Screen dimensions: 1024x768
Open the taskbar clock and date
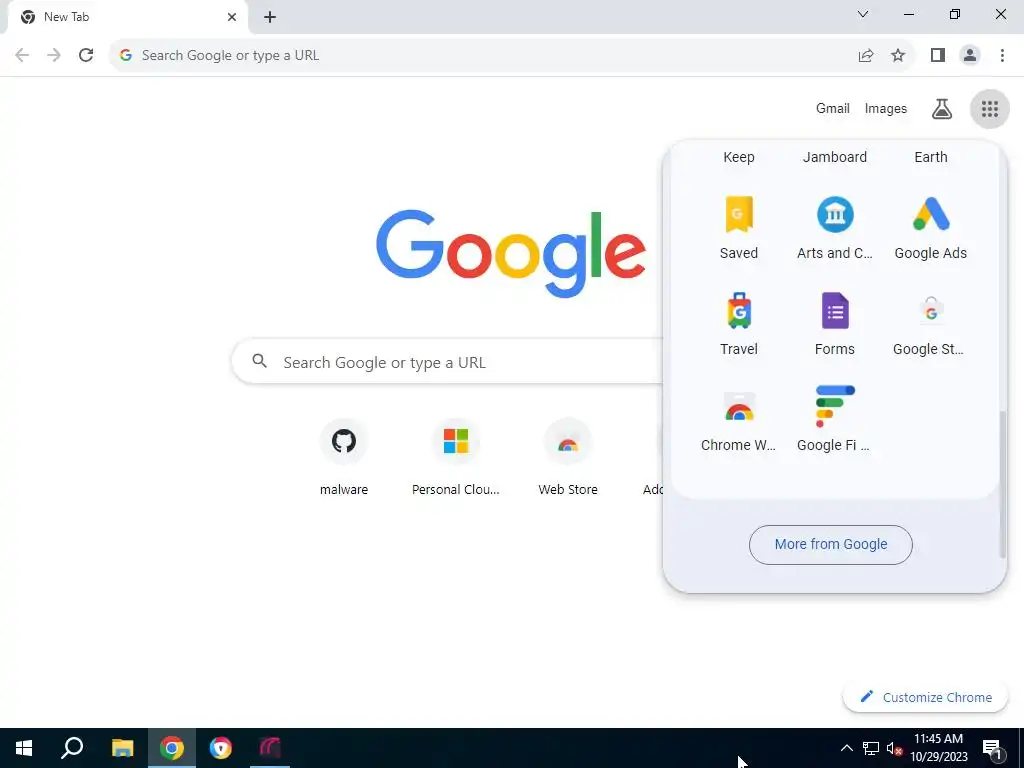[938, 748]
